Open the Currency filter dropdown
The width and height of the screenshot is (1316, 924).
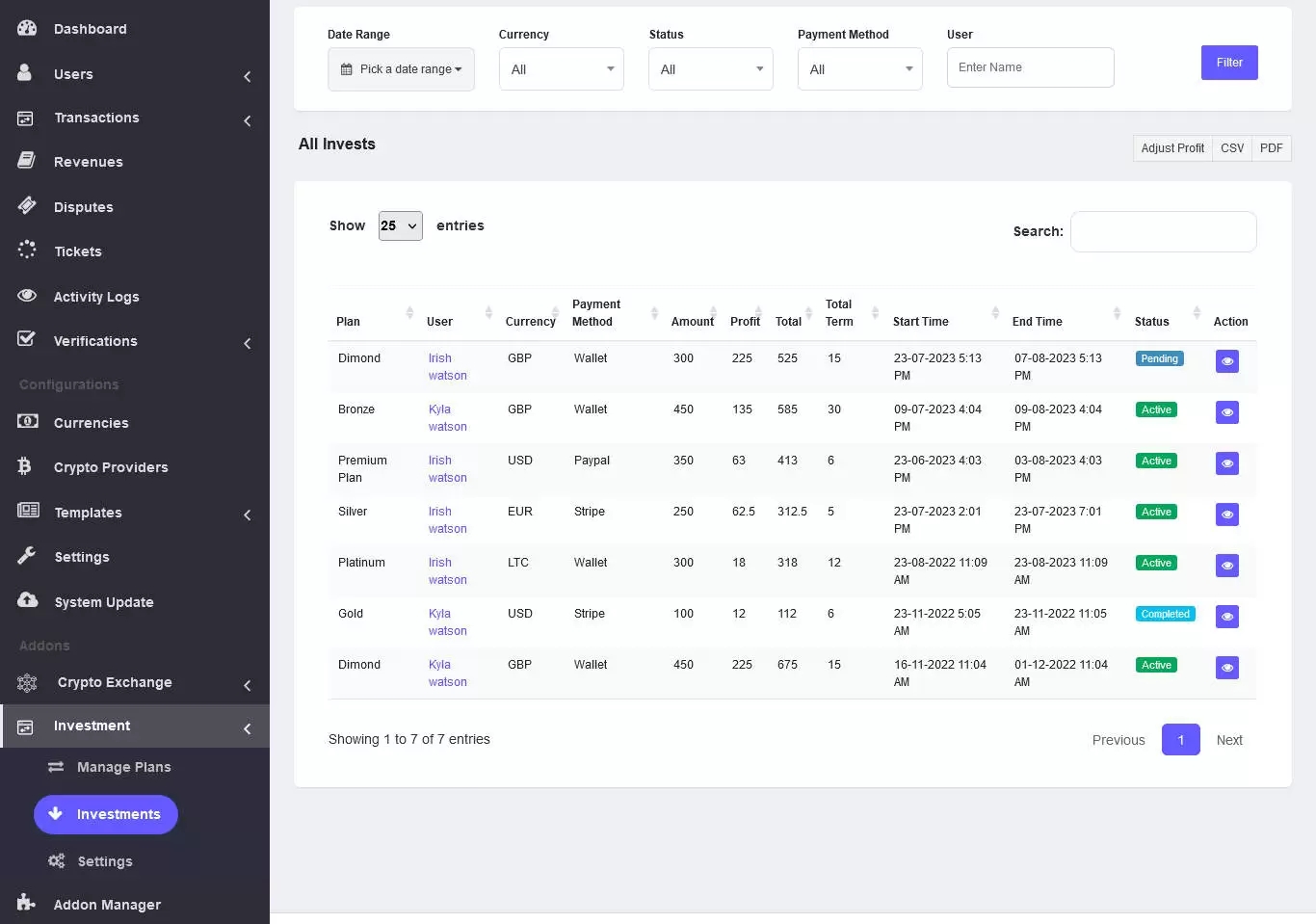click(561, 69)
